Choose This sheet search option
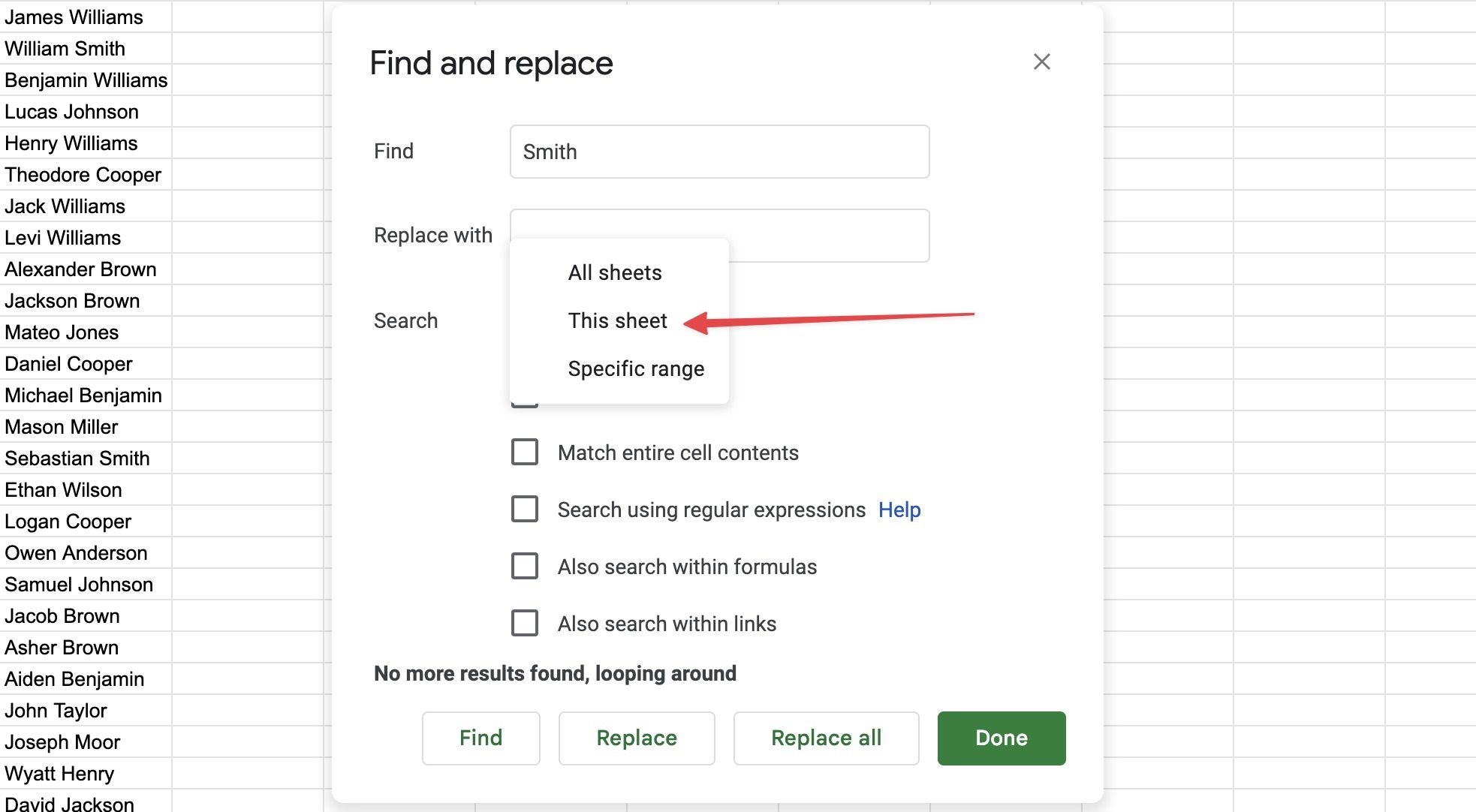The height and width of the screenshot is (812, 1476). 617,320
